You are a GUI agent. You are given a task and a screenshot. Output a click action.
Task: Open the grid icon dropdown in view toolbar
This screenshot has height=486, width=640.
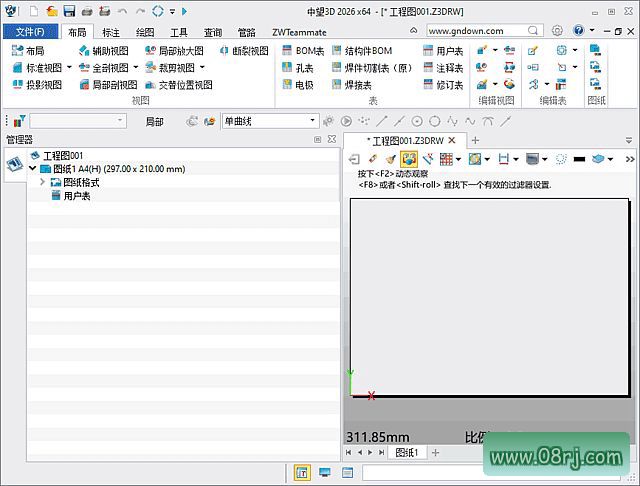click(x=459, y=159)
